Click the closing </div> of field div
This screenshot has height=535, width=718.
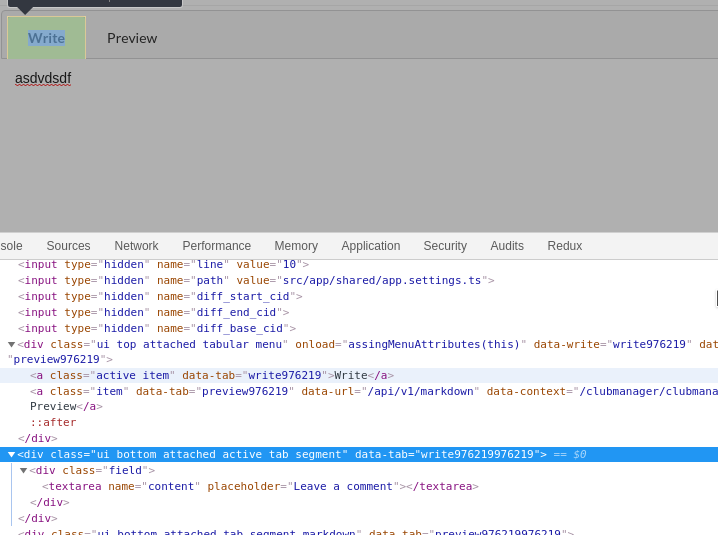tap(49, 502)
